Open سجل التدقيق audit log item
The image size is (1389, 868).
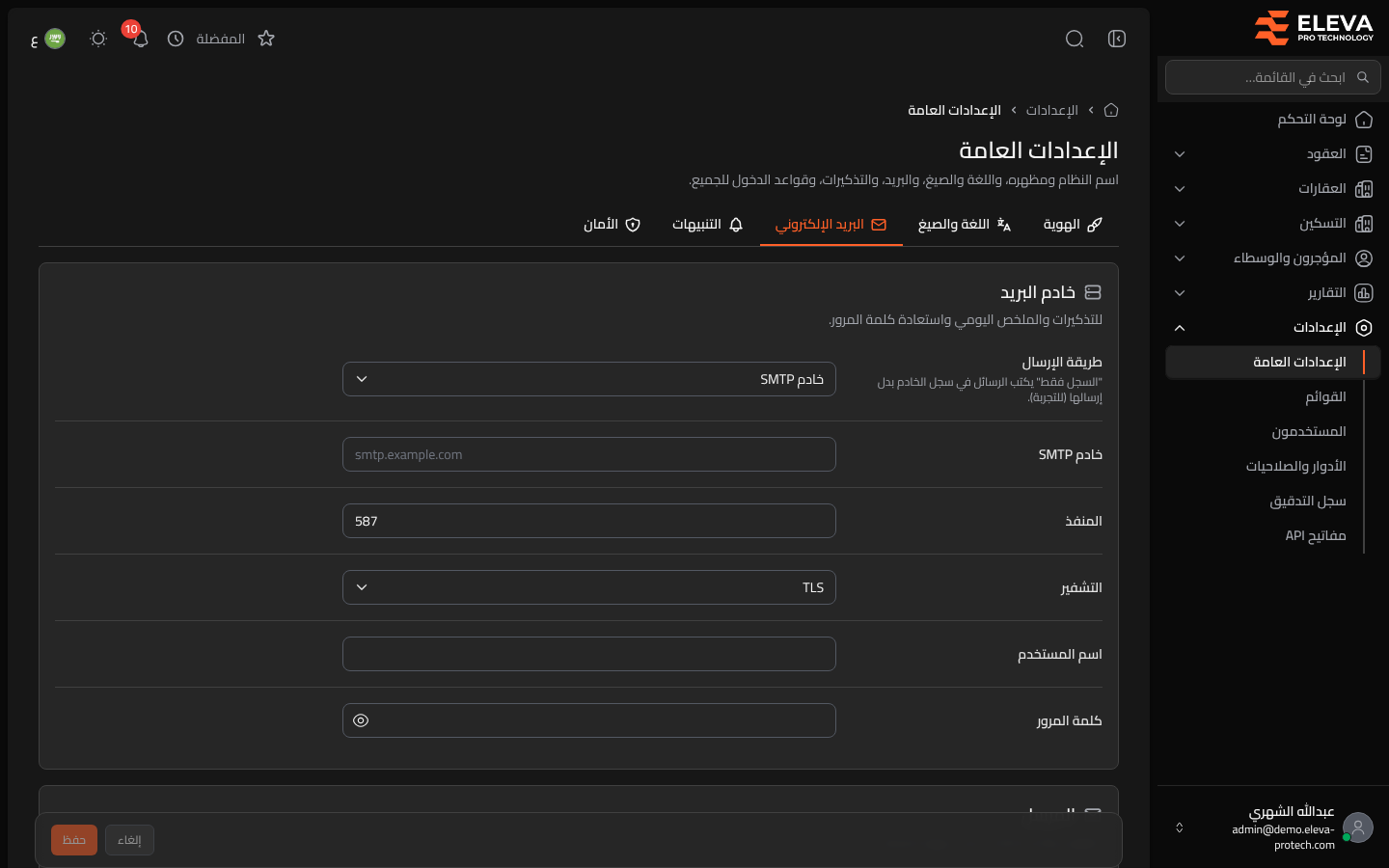1308,502
